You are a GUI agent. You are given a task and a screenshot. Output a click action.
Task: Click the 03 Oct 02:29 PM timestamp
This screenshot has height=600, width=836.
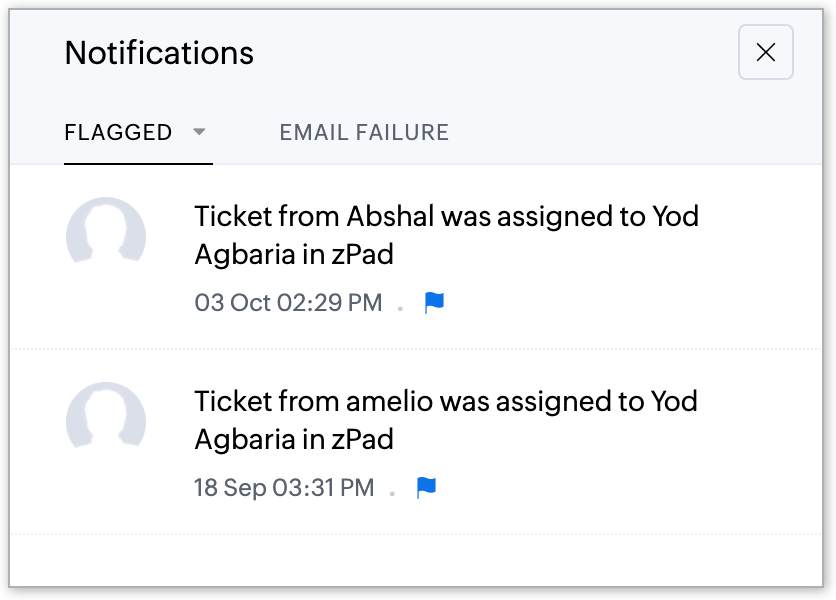288,303
